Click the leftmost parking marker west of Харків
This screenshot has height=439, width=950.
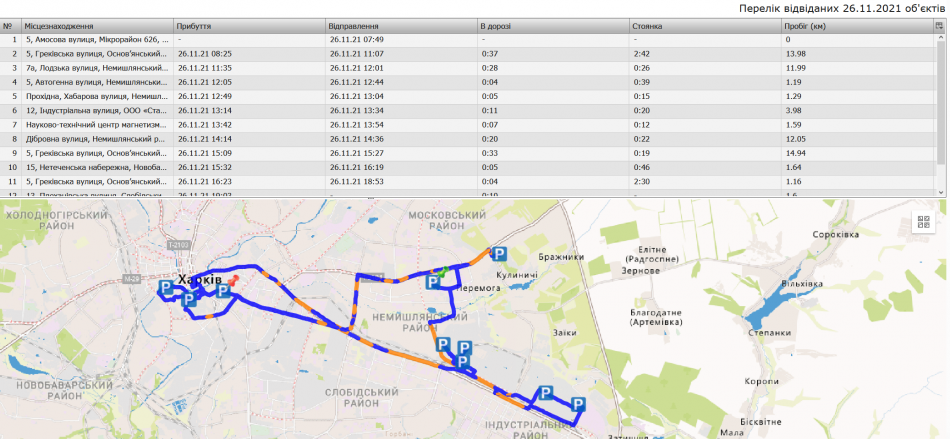(165, 289)
